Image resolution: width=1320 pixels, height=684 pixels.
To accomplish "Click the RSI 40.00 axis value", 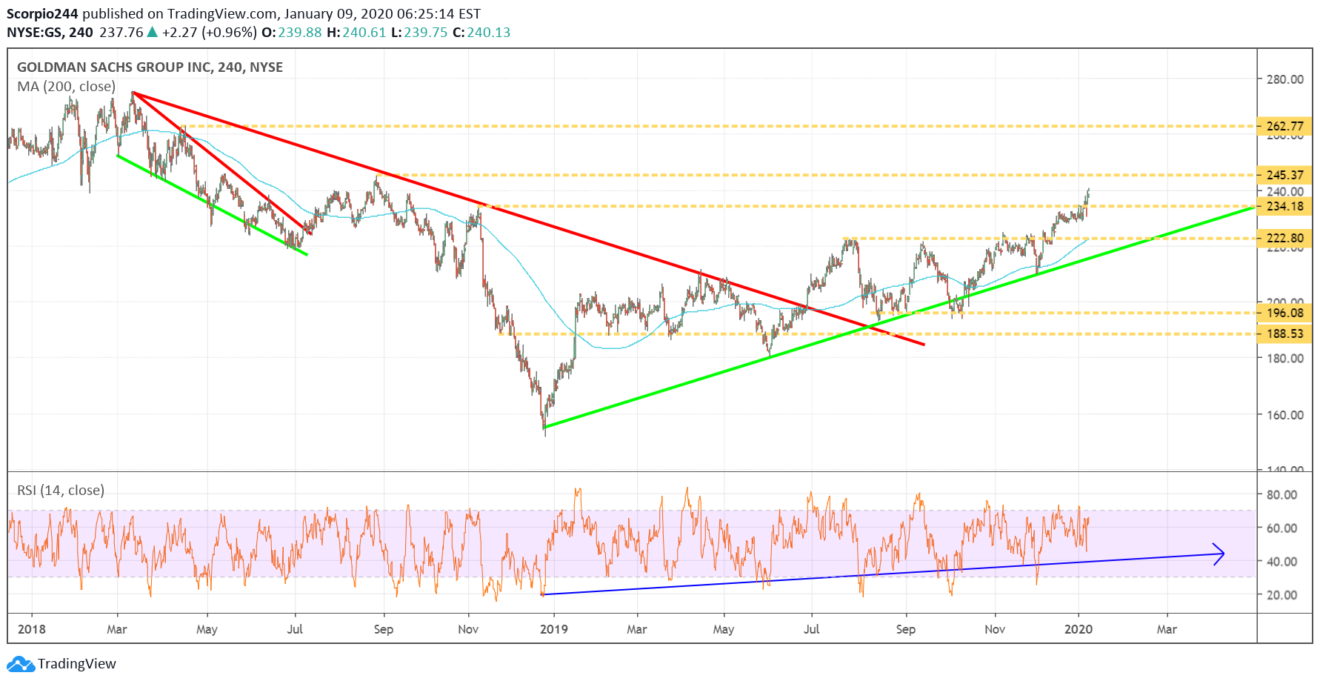I will click(x=1284, y=561).
